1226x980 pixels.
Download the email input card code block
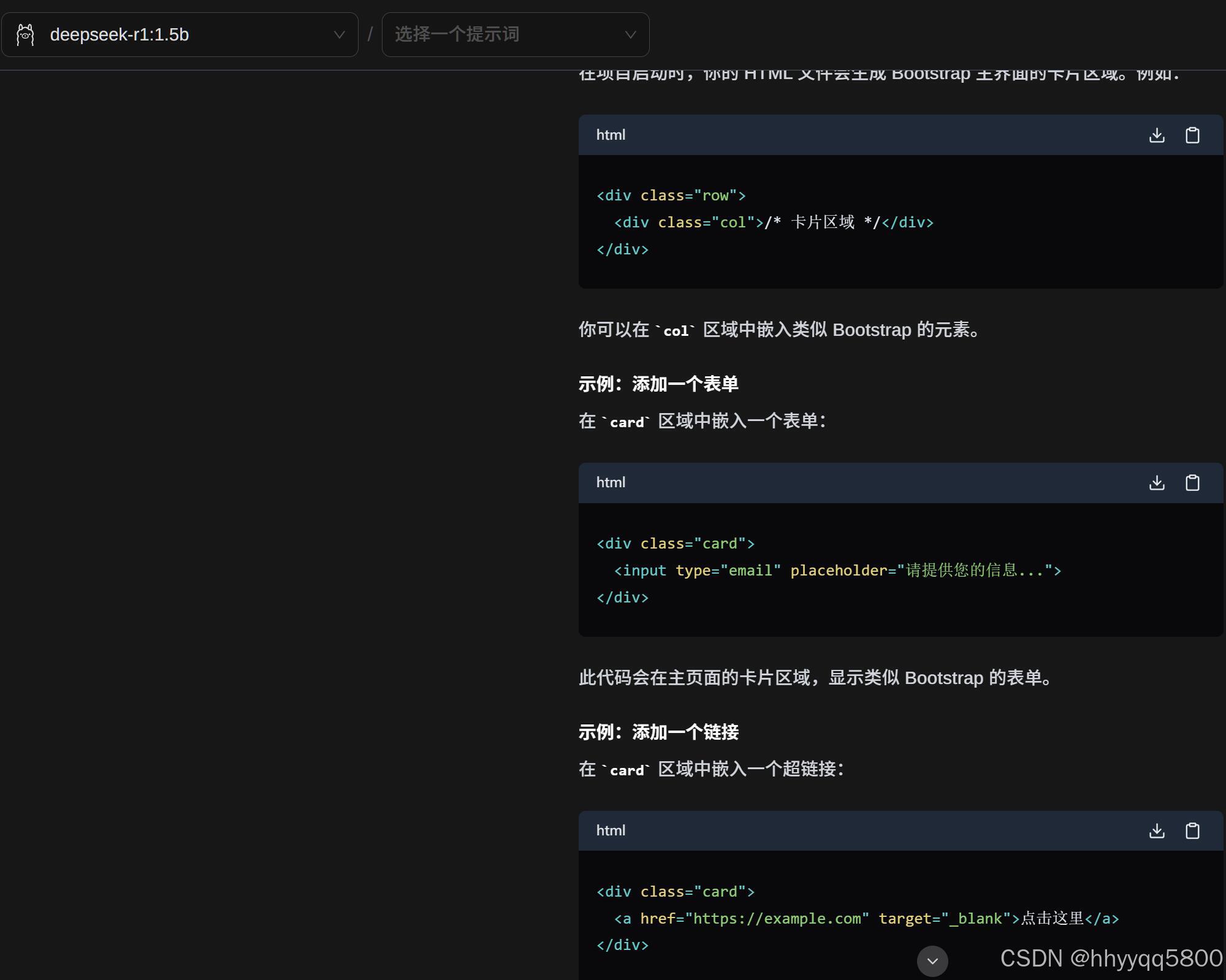(1157, 483)
